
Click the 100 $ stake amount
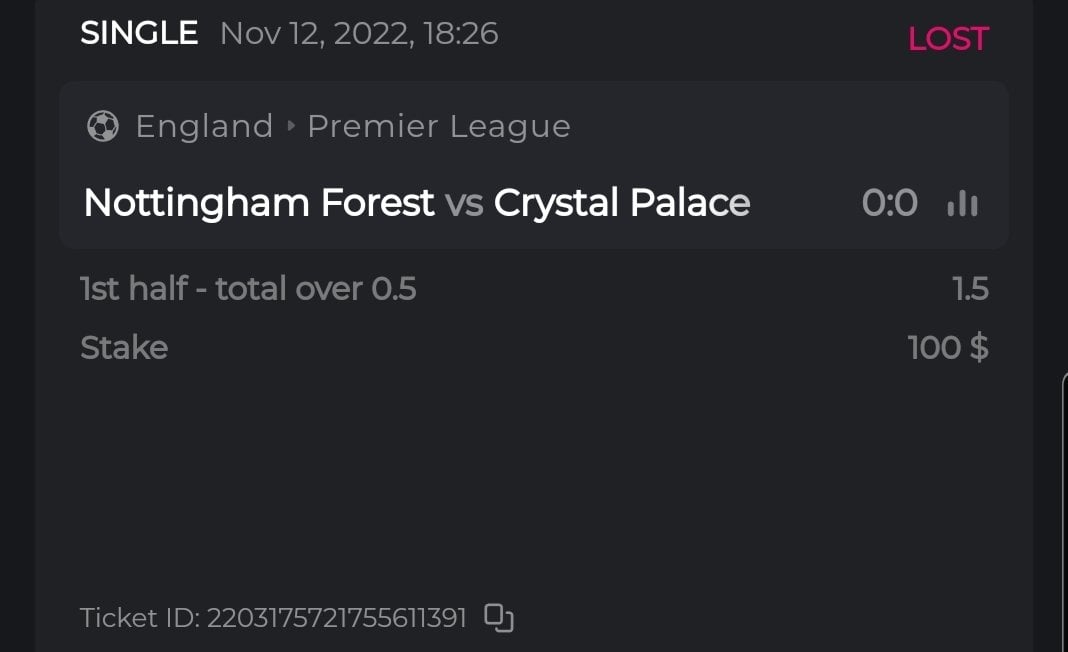coord(948,348)
